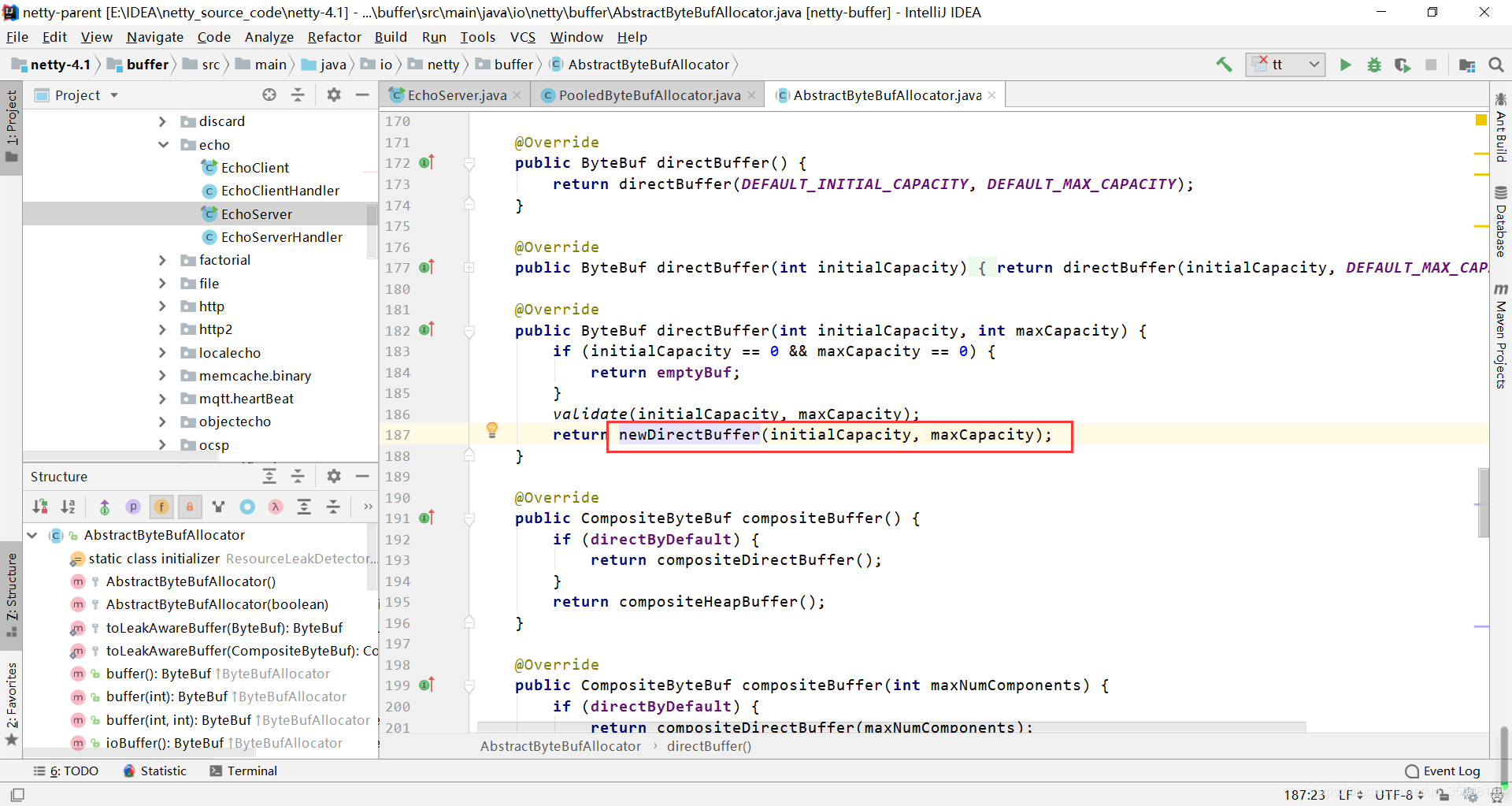1512x806 pixels.
Task: Toggle Show Fields orange f icon
Action: click(161, 507)
